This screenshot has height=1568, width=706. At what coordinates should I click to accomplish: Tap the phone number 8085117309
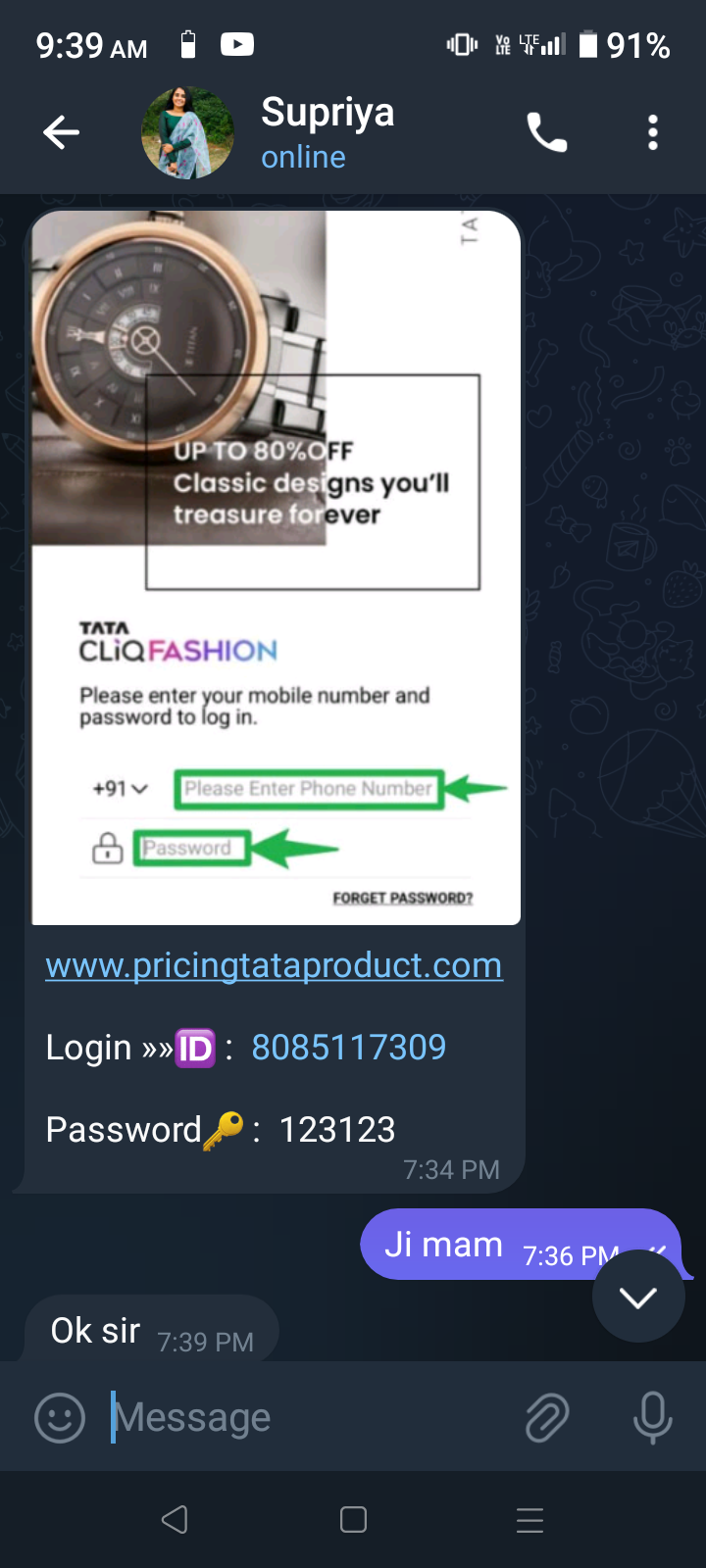(349, 1047)
